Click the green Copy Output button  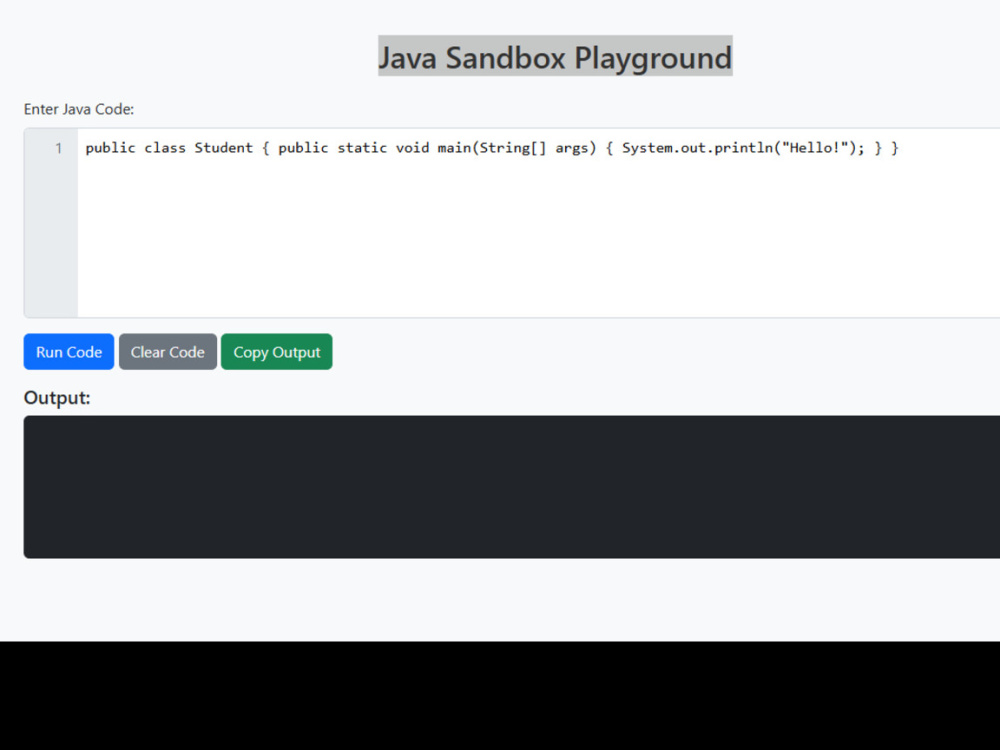tap(277, 351)
